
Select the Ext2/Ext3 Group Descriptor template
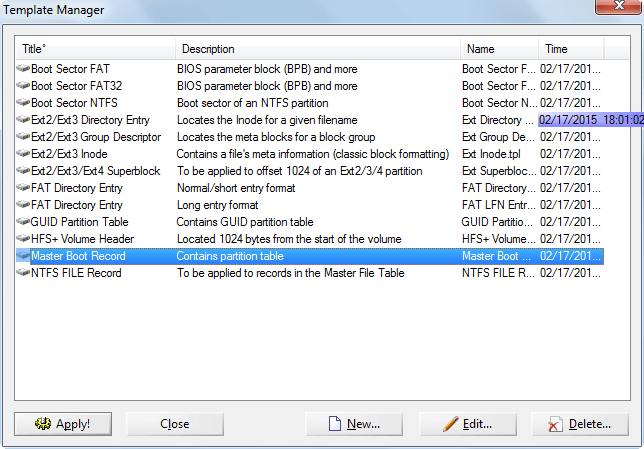click(310, 137)
